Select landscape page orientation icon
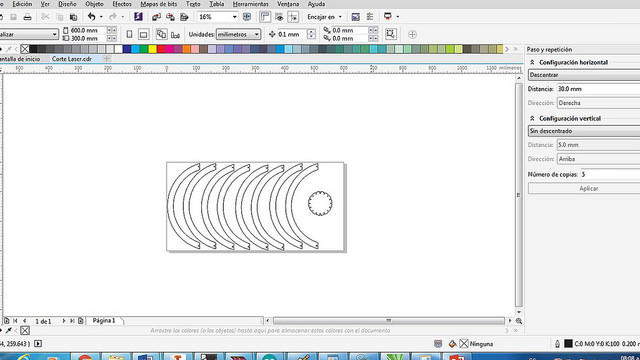 (x=143, y=35)
